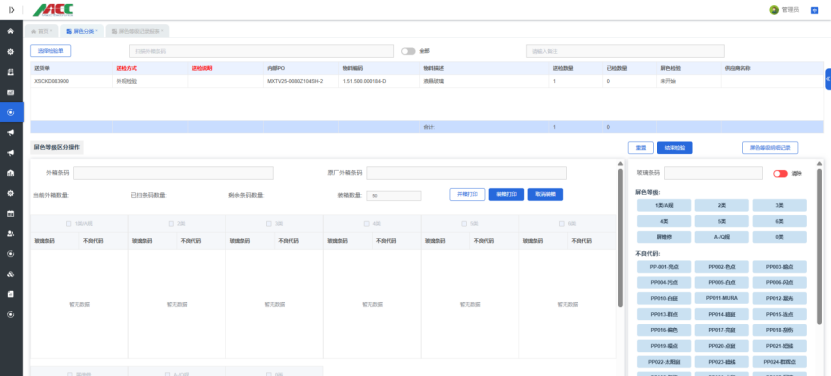831x376 pixels.
Task: Click the 取消装箱 blue button
Action: pos(545,195)
